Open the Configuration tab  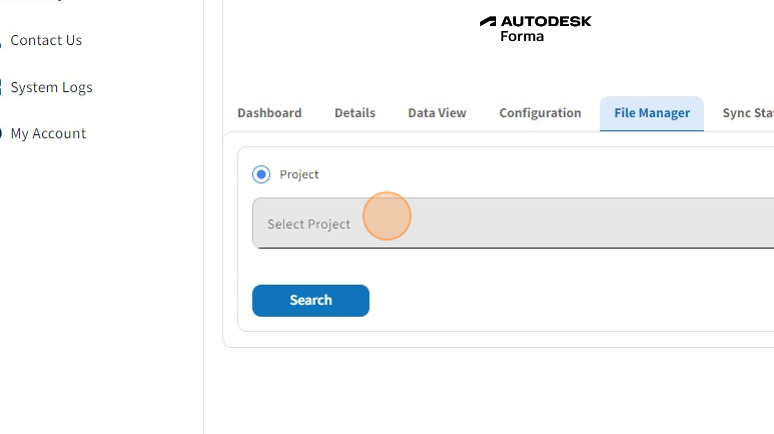pyautogui.click(x=540, y=113)
